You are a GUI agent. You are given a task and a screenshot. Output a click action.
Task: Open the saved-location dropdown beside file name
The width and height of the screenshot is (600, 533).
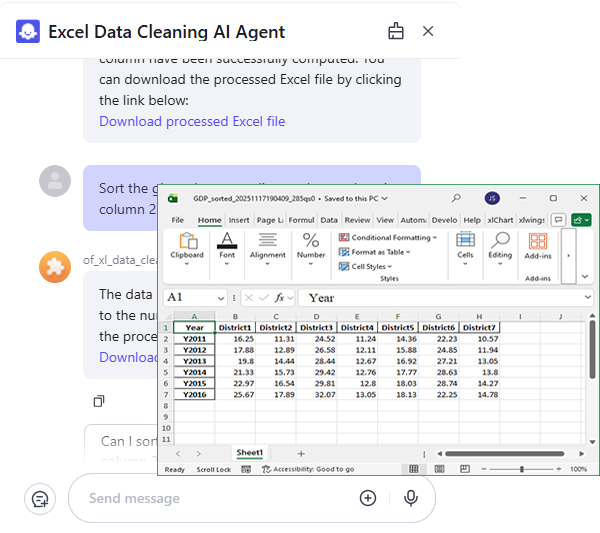pos(385,198)
